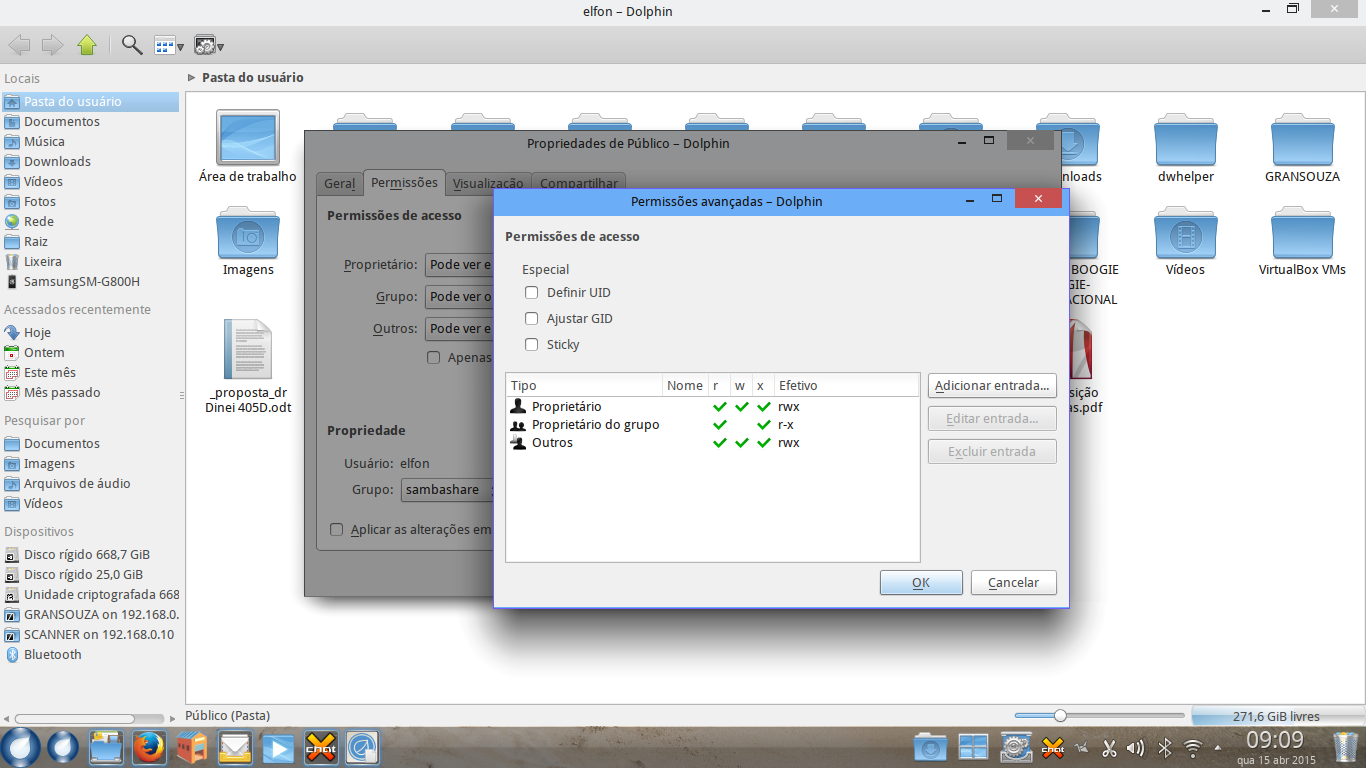Open Grupo permission combo box
Viewport: 1366px width, 768px height.
pyautogui.click(x=459, y=297)
